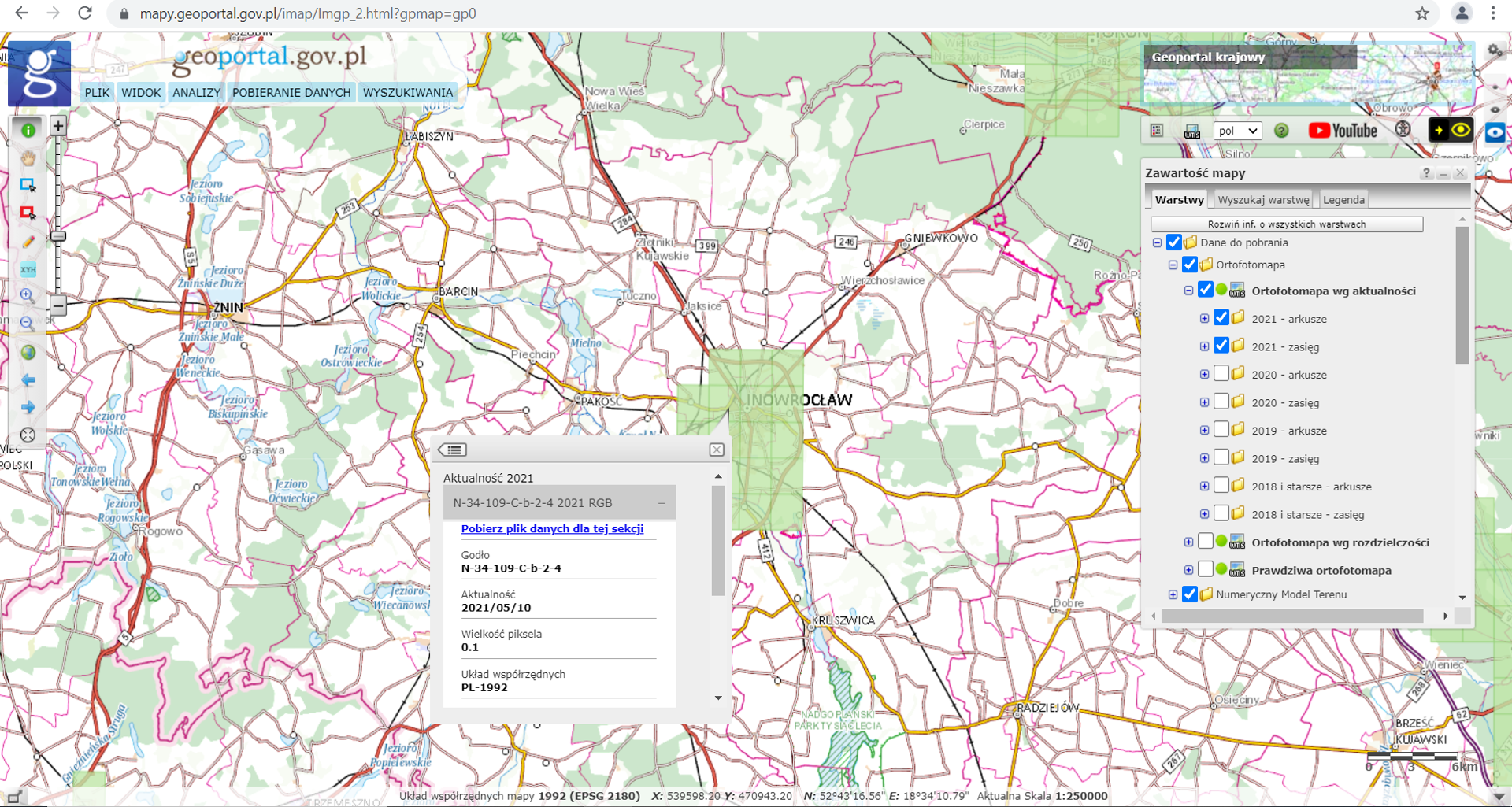Click Pobierz plik danych dla tej sekcji

[x=552, y=528]
